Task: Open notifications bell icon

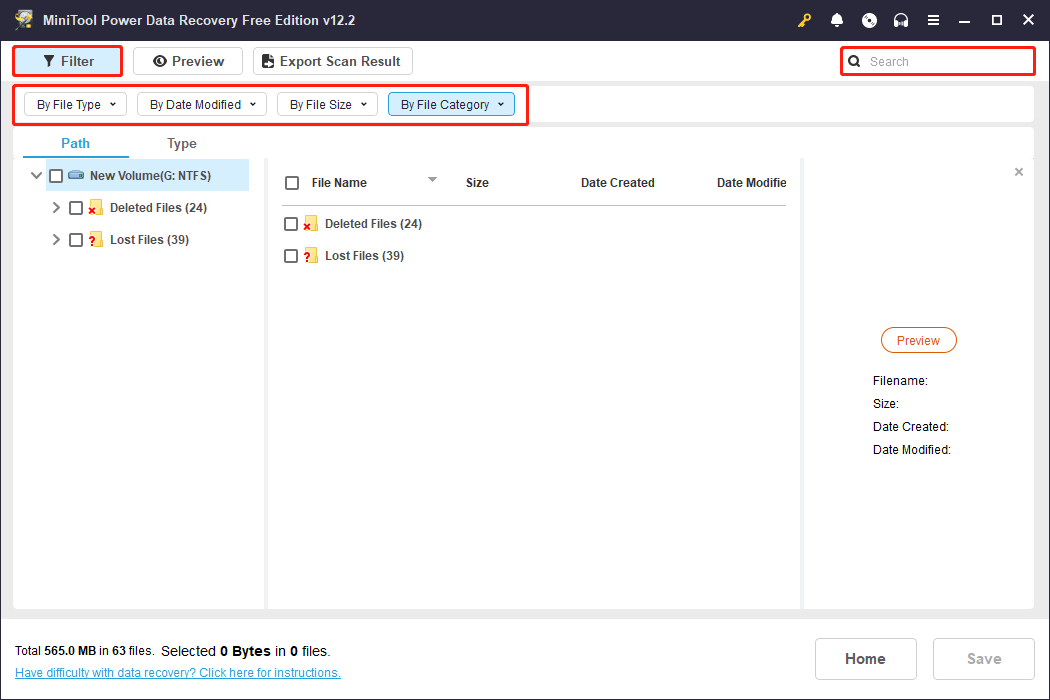Action: 836,20
